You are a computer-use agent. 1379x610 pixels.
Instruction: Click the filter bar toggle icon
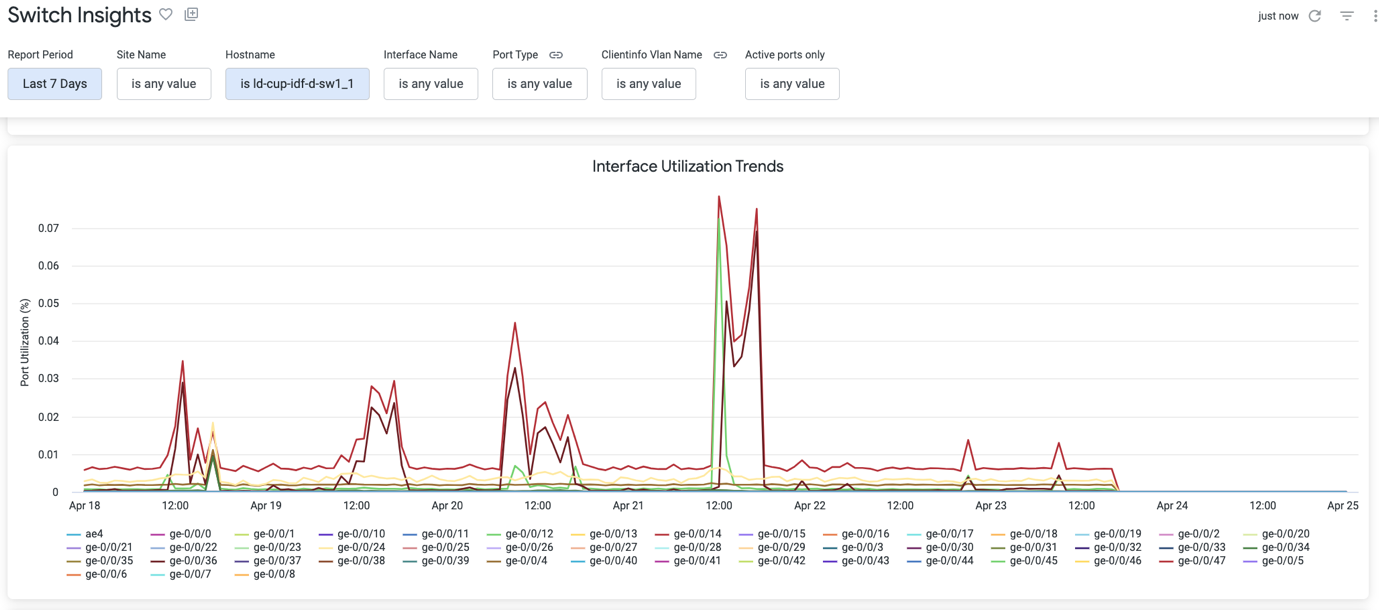click(1347, 16)
